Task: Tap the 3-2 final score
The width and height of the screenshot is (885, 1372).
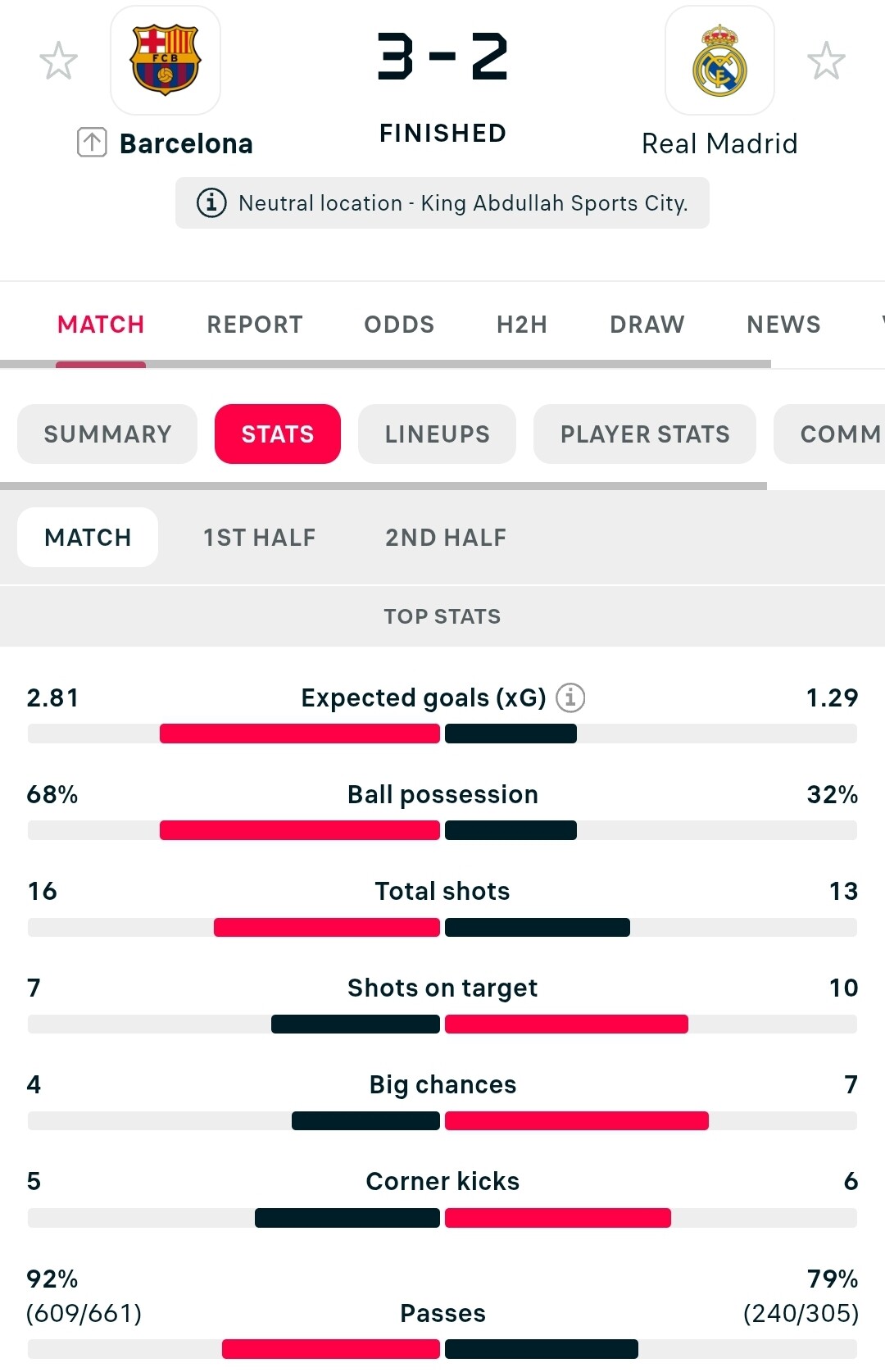Action: pyautogui.click(x=442, y=57)
